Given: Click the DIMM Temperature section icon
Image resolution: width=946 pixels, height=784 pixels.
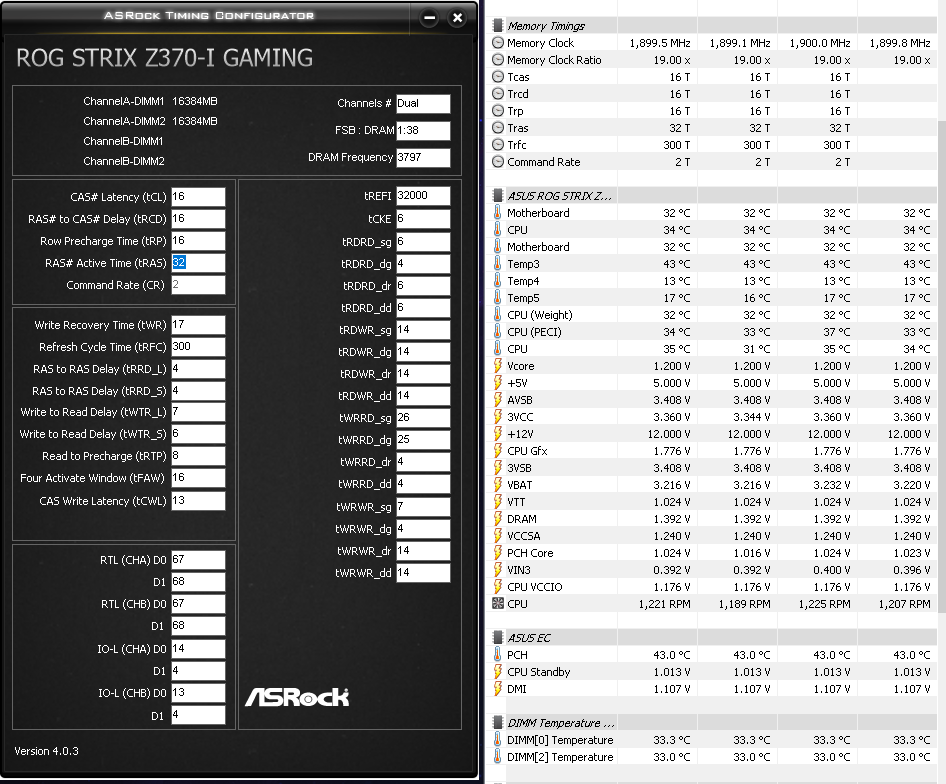Looking at the screenshot, I should click(498, 723).
